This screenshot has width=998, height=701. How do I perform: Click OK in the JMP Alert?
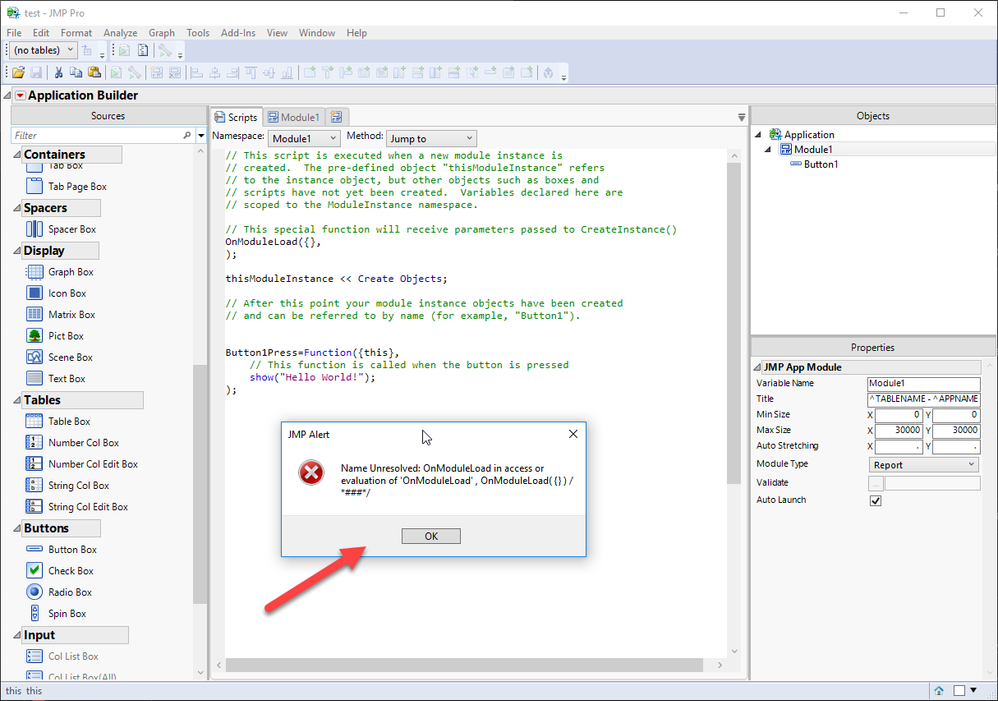431,536
